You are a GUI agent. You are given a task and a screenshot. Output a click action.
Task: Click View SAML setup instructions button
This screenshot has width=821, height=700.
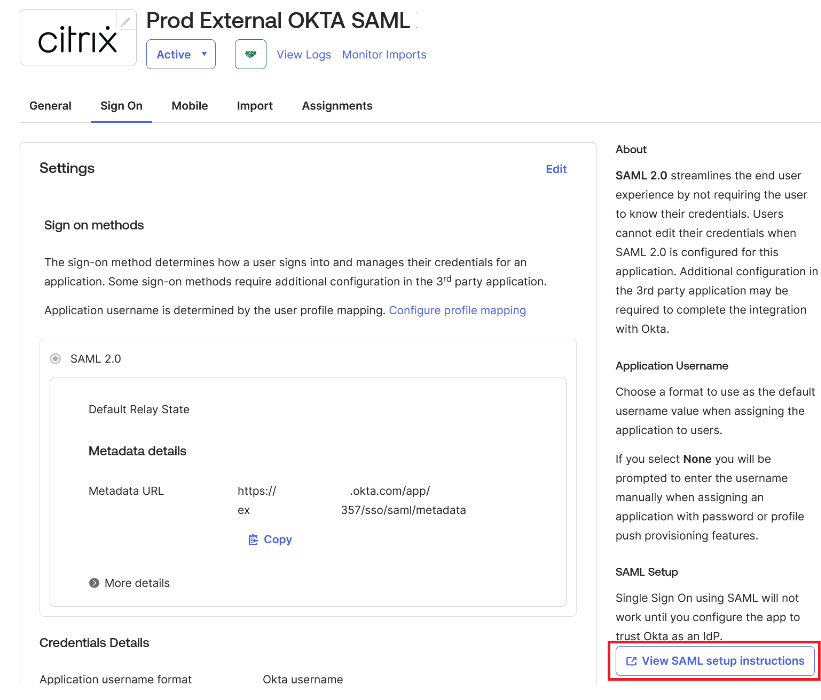(x=715, y=661)
